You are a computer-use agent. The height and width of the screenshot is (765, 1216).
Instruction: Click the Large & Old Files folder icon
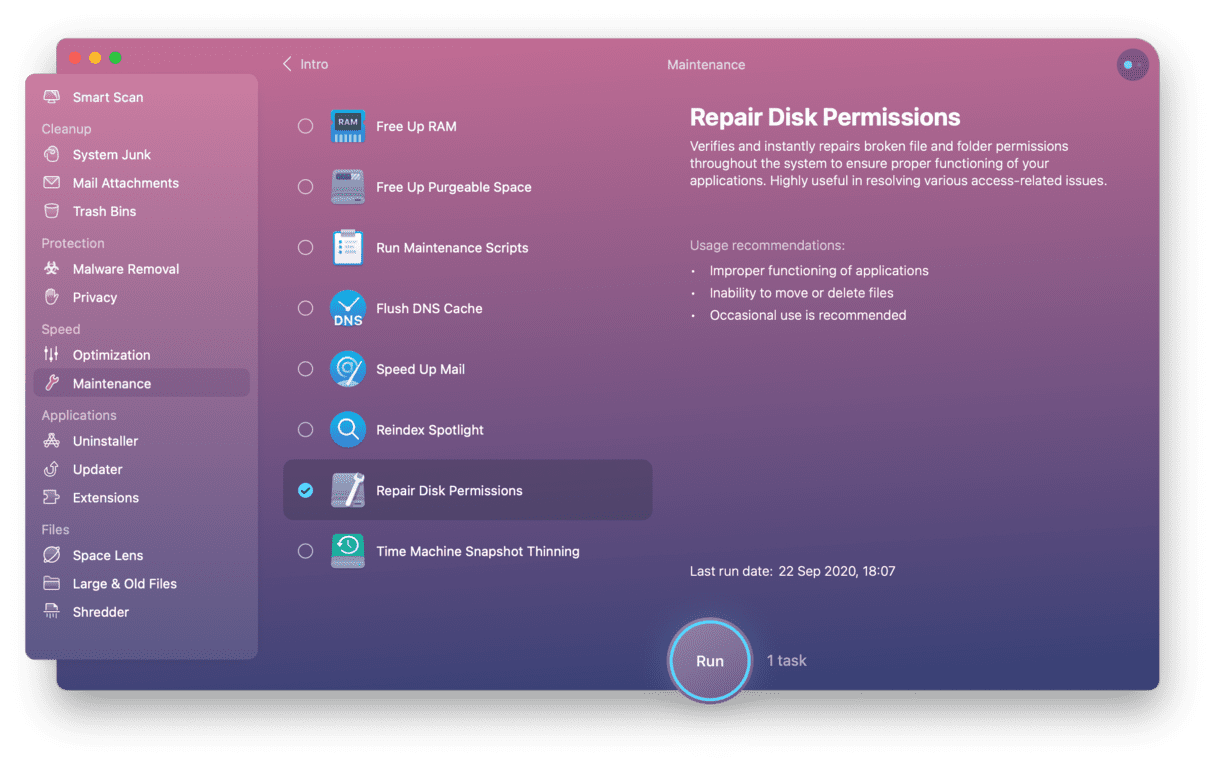tap(52, 583)
